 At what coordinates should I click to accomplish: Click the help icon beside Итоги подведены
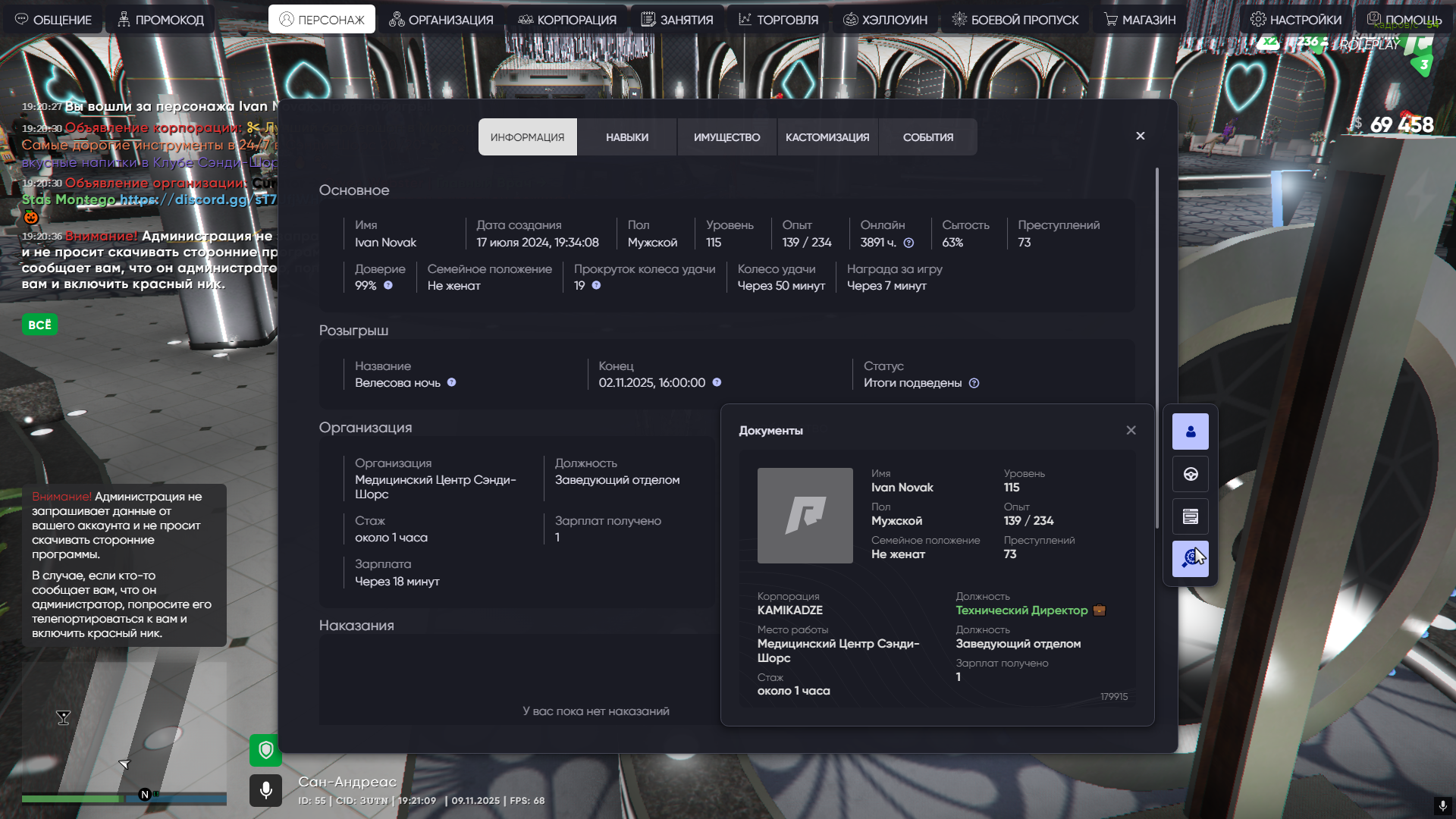click(974, 384)
